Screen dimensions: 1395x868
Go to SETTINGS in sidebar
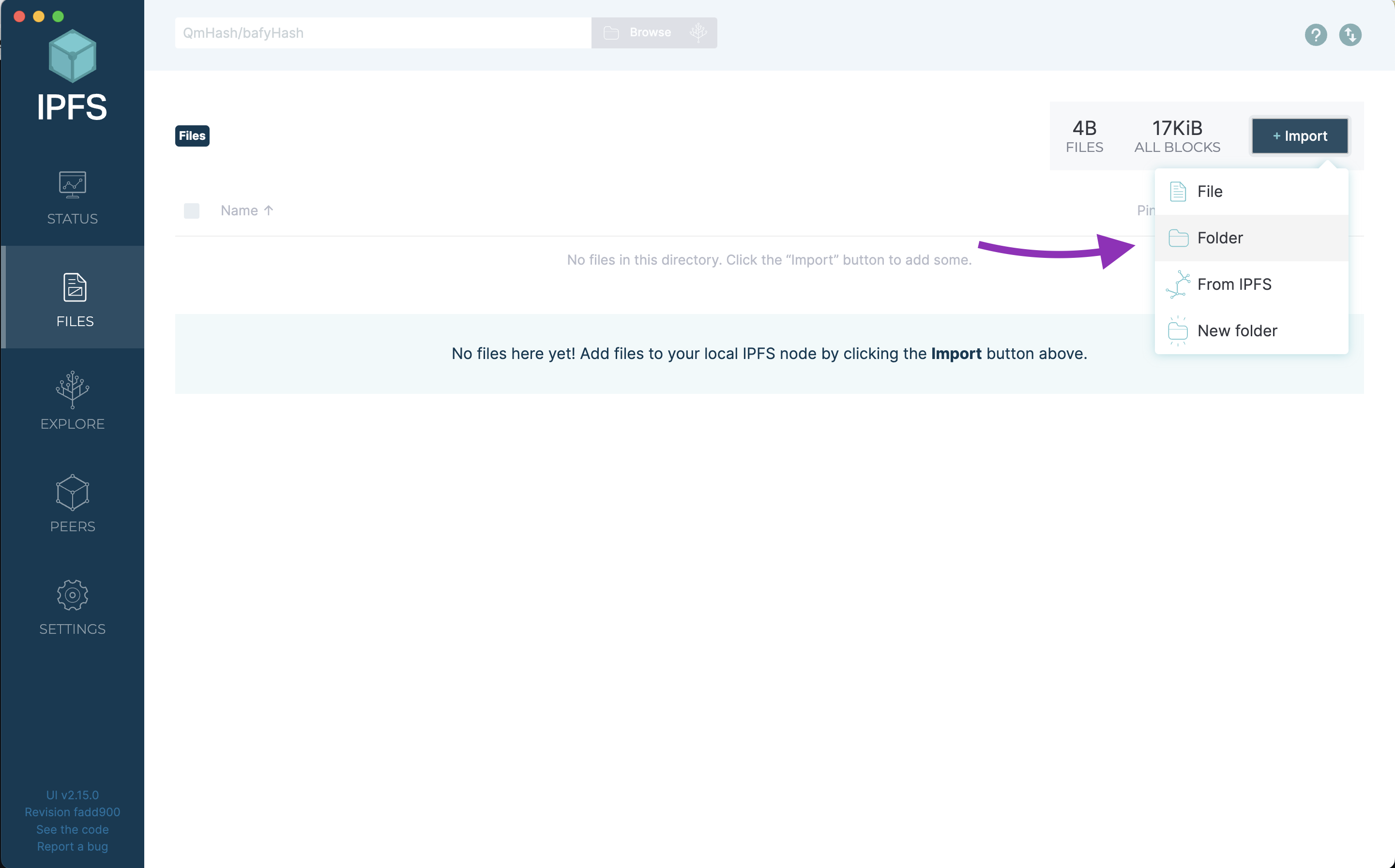tap(72, 605)
